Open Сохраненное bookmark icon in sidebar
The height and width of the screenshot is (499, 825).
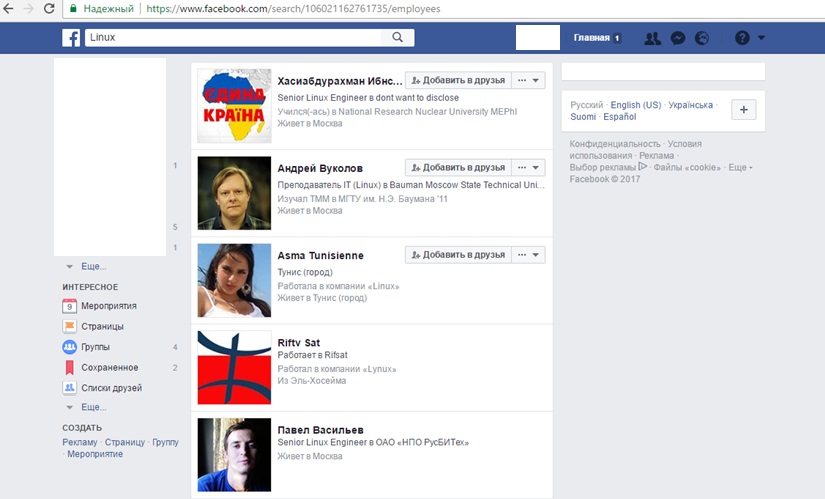[x=69, y=367]
